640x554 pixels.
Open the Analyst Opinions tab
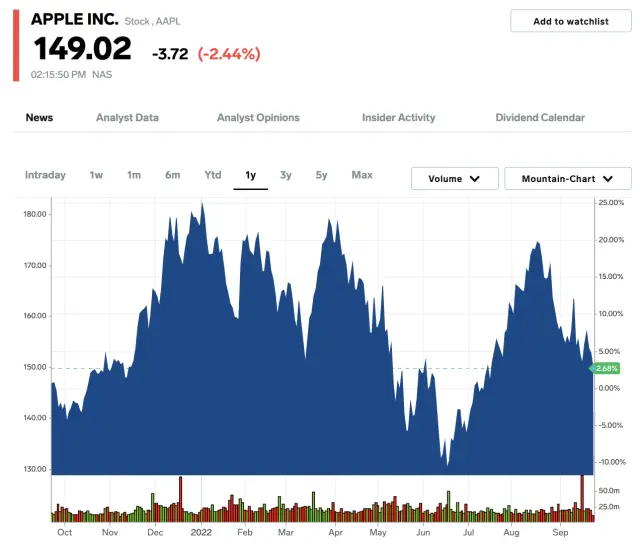pyautogui.click(x=258, y=117)
